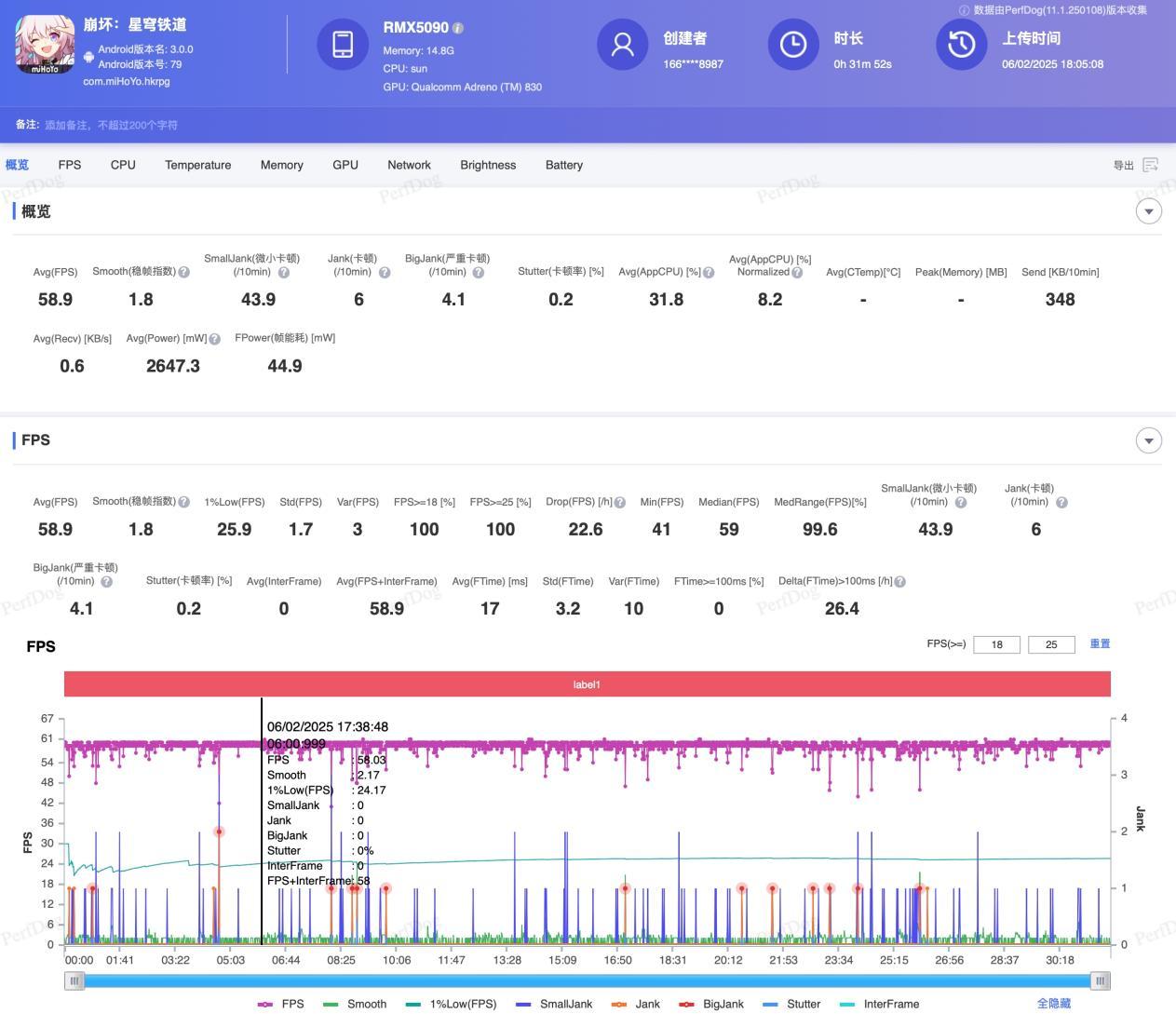The height and width of the screenshot is (1014, 1176).
Task: Click the export list icon
Action: pos(1151,165)
